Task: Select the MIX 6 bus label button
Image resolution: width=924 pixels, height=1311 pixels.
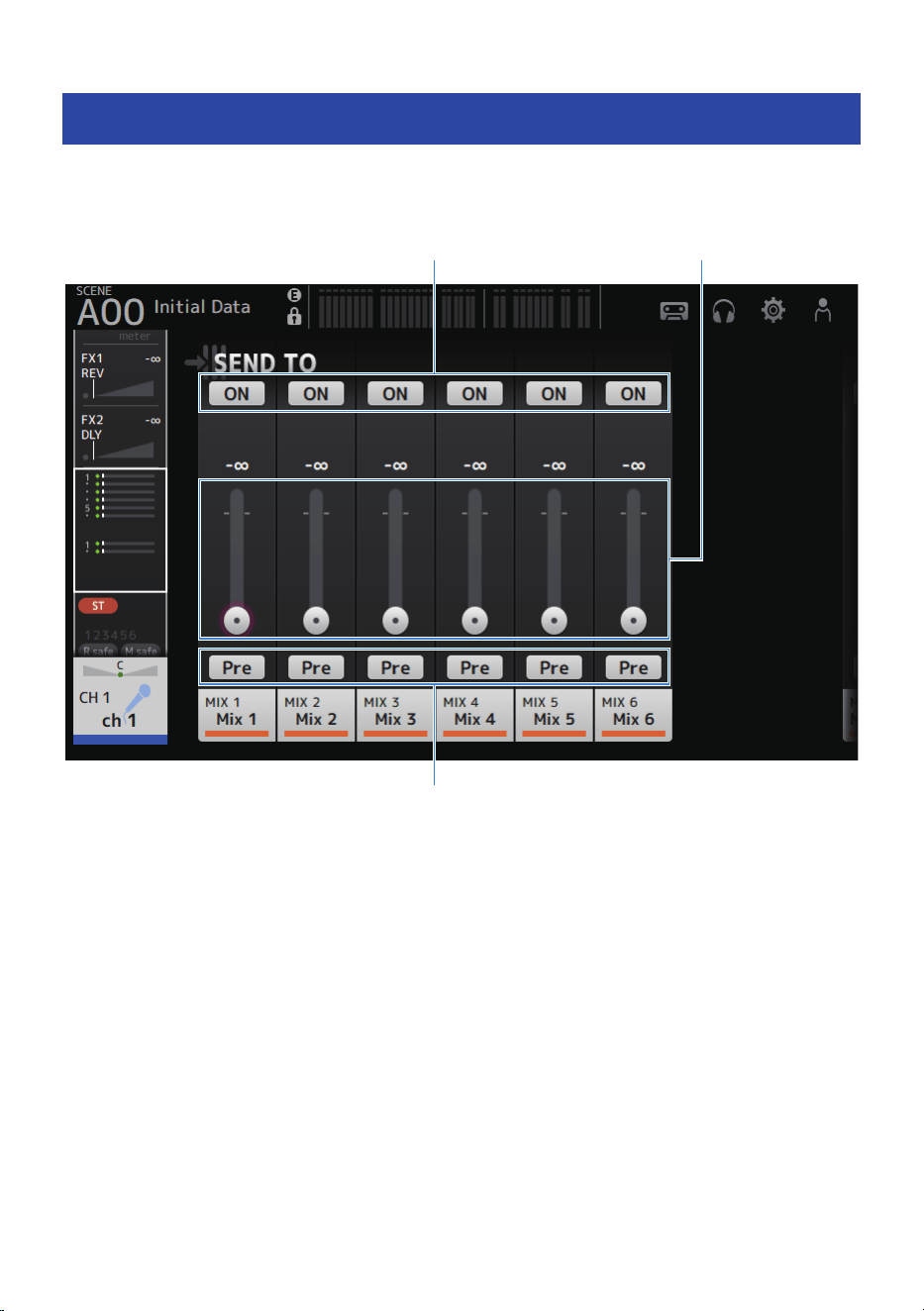Action: pyautogui.click(x=633, y=715)
